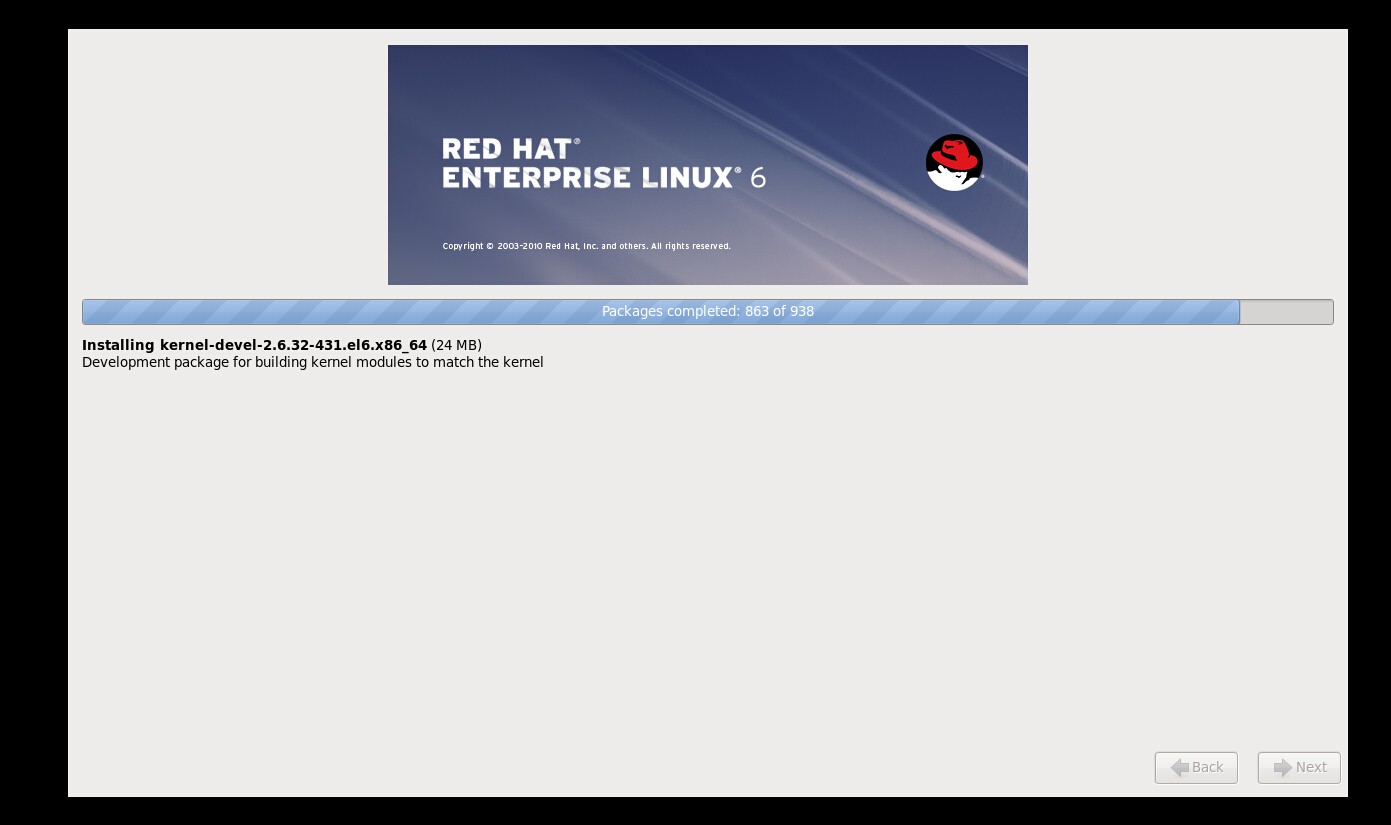
Task: Click the empty gray installer area below description
Action: (x=700, y=560)
